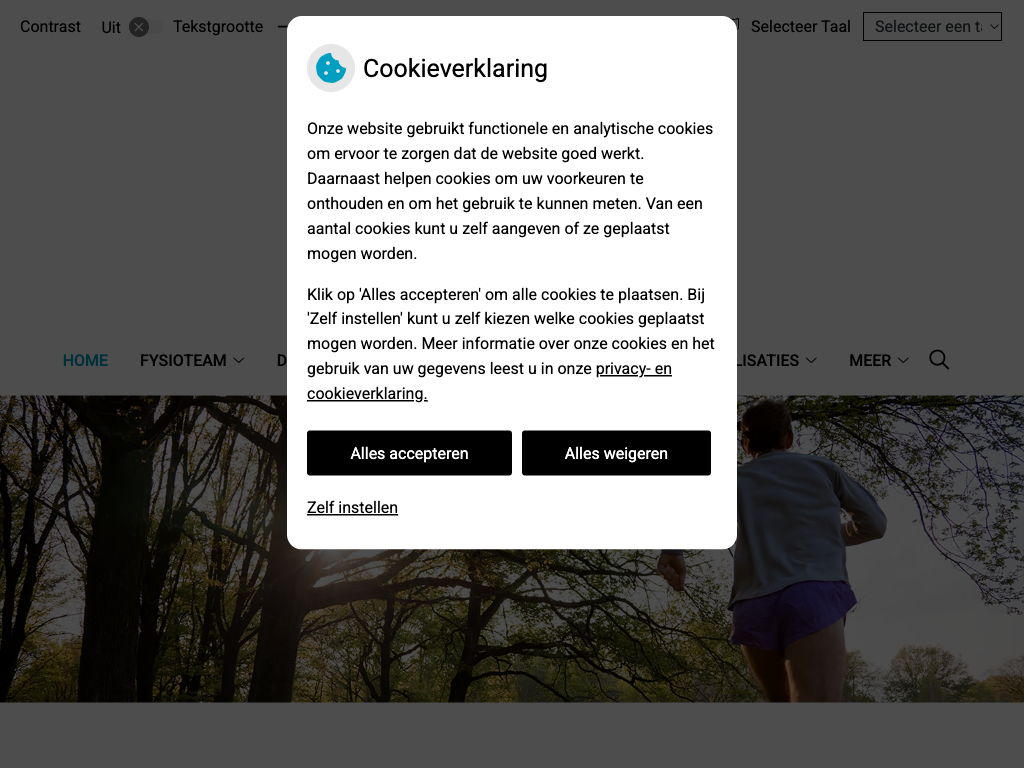The width and height of the screenshot is (1024, 768).
Task: Click the blue cookie icon
Action: 330,68
